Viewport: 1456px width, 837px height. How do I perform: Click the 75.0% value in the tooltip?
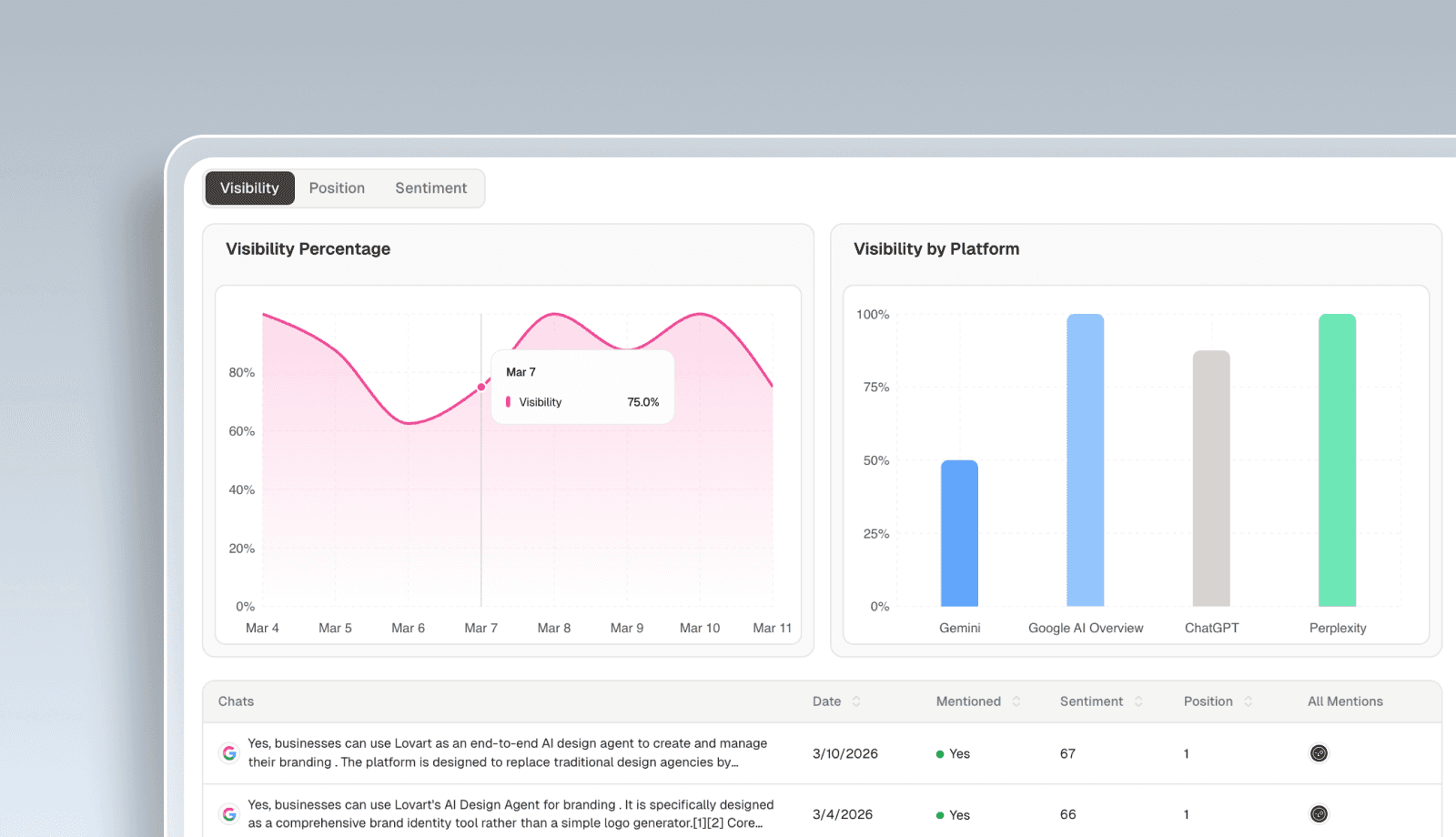click(642, 402)
